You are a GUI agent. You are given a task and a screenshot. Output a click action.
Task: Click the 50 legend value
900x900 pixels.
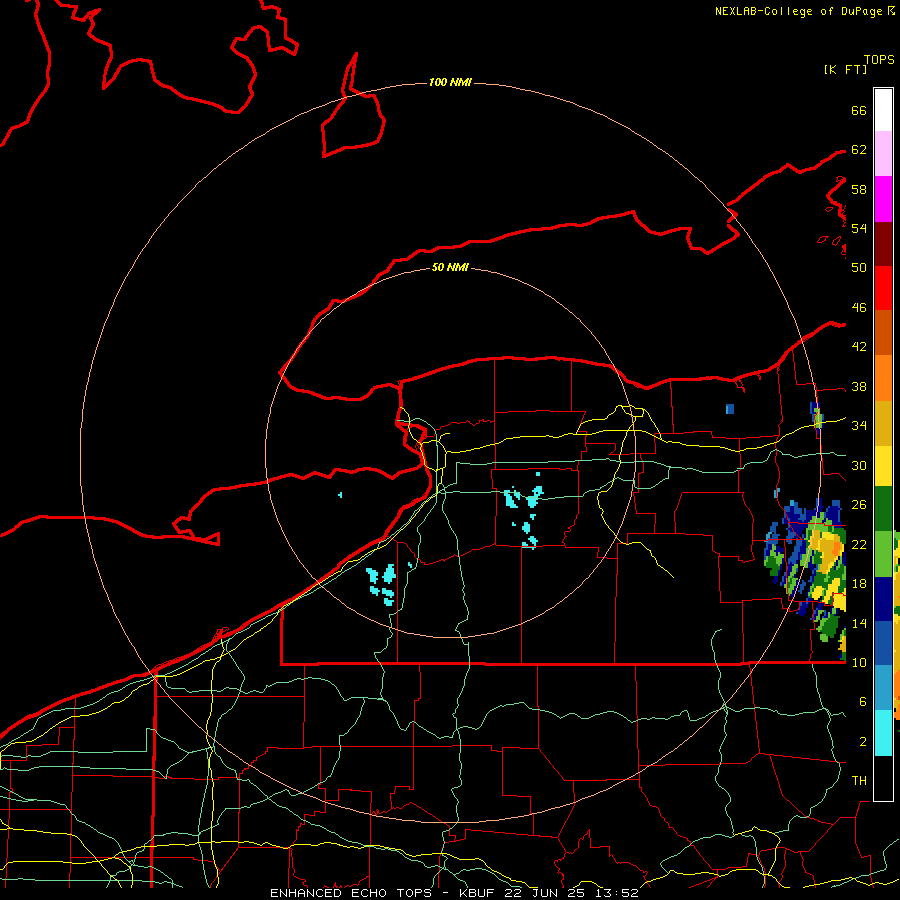(859, 267)
